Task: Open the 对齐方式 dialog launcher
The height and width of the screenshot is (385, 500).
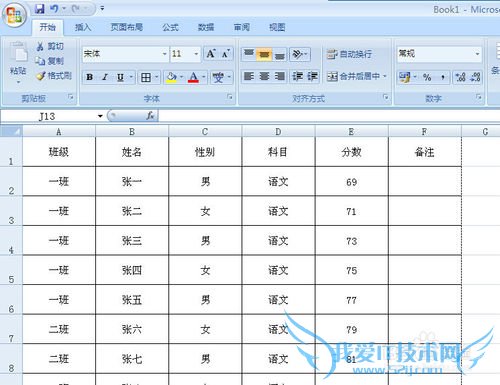Action: pos(386,97)
